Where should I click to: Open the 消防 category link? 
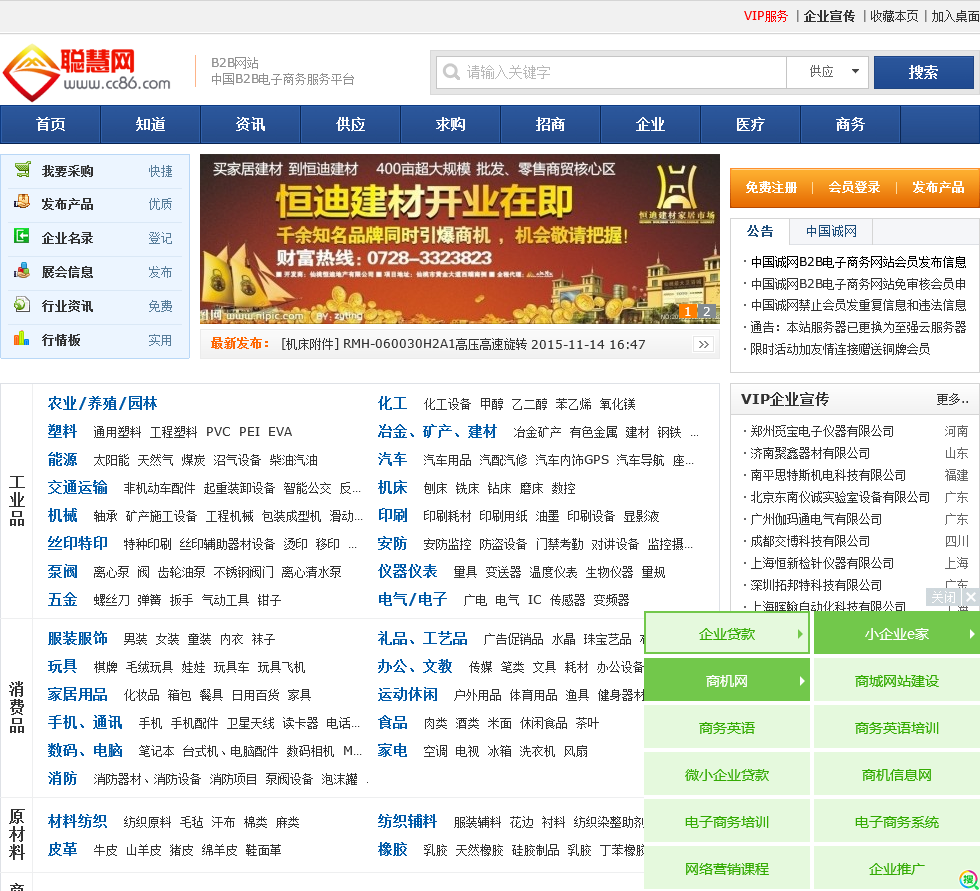click(x=62, y=779)
